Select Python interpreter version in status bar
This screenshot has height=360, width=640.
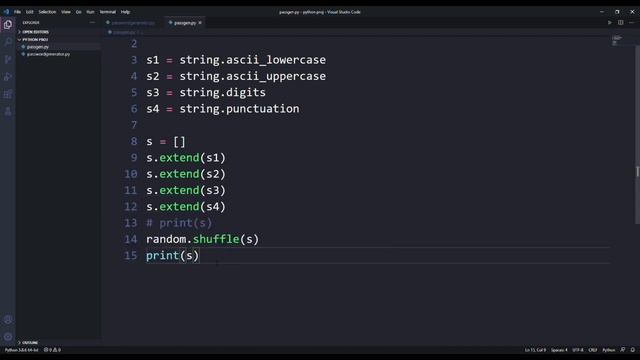[x=21, y=350]
